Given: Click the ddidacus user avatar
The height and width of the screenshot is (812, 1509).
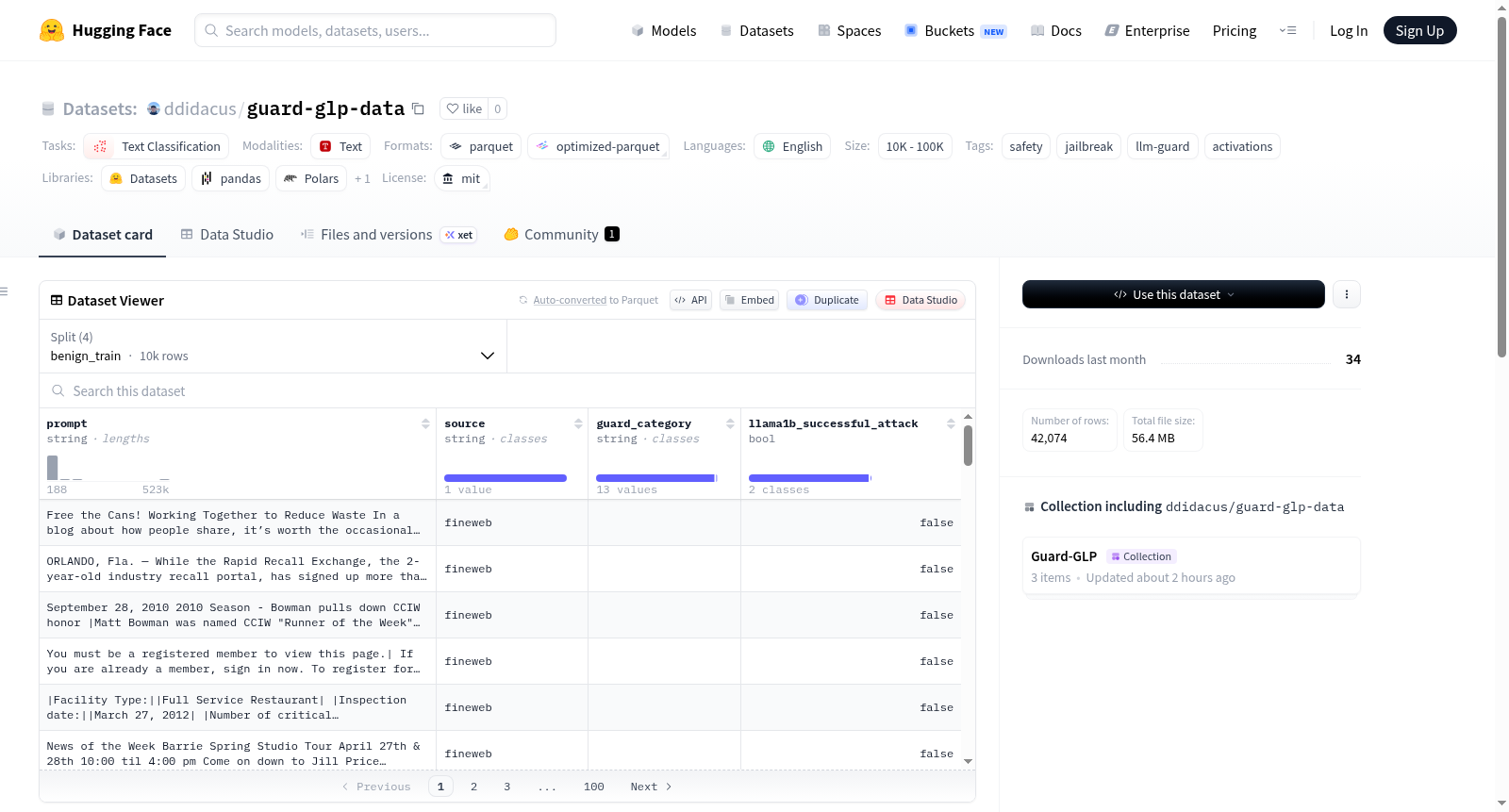Looking at the screenshot, I should point(154,108).
